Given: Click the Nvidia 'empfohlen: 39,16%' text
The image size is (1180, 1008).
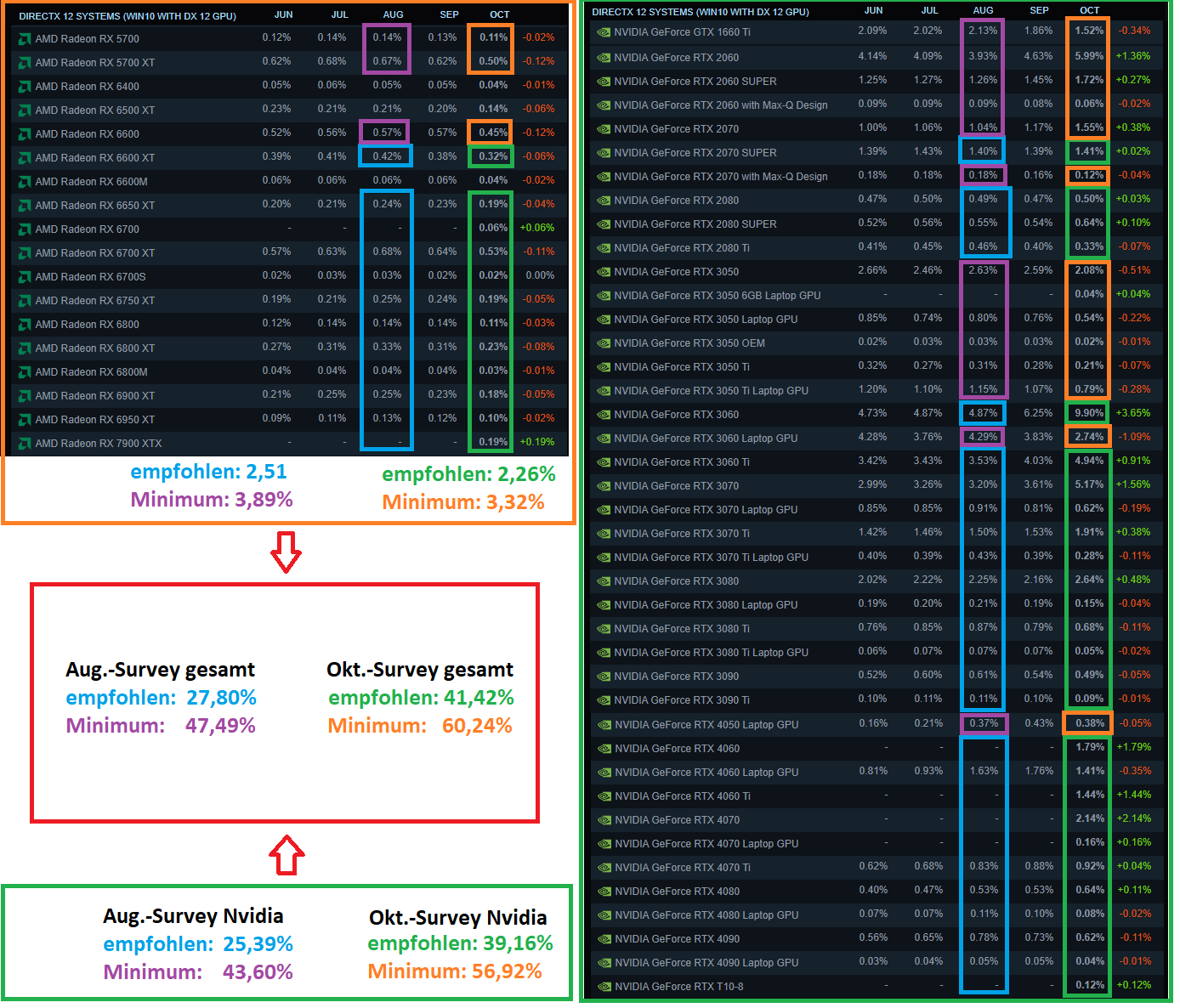Looking at the screenshot, I should [x=460, y=943].
